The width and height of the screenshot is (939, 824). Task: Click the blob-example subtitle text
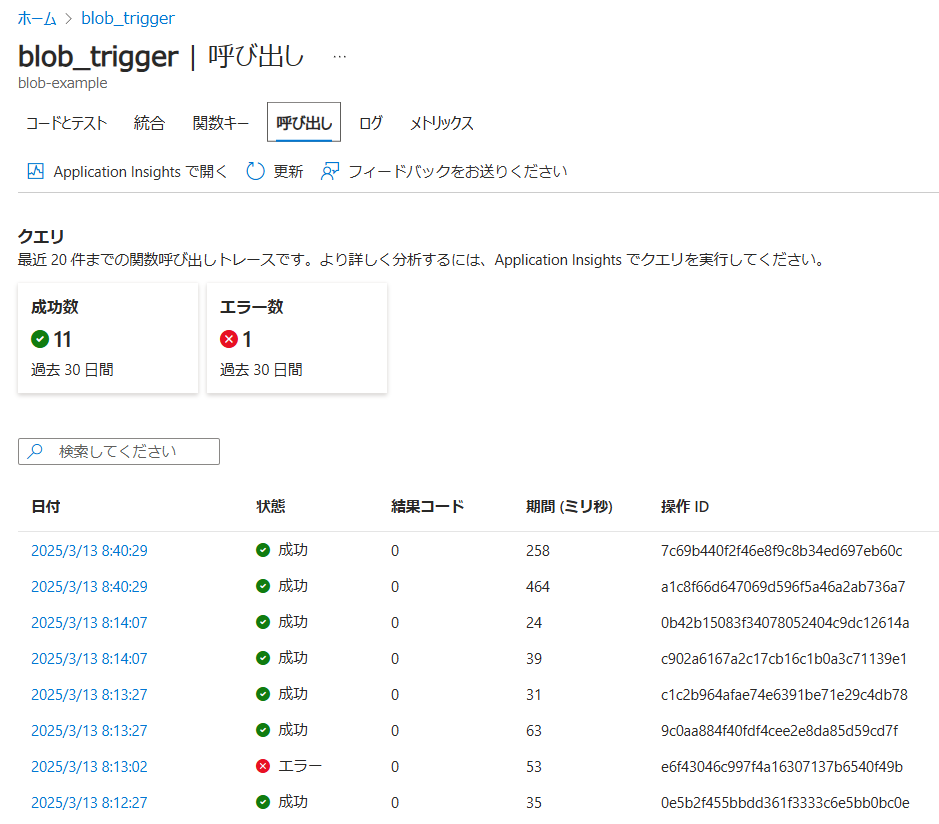[x=63, y=83]
